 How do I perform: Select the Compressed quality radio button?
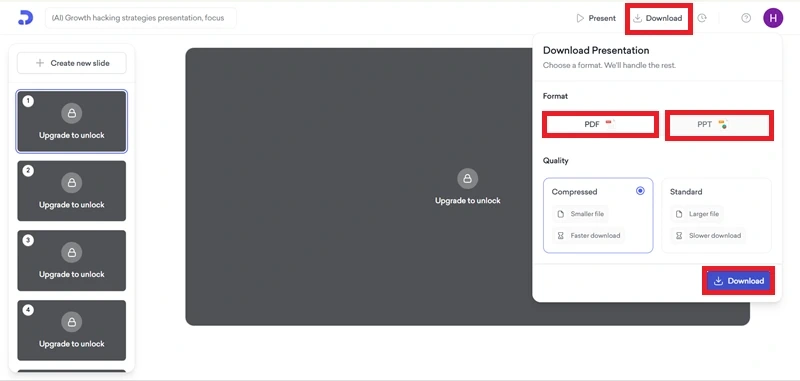click(x=640, y=191)
